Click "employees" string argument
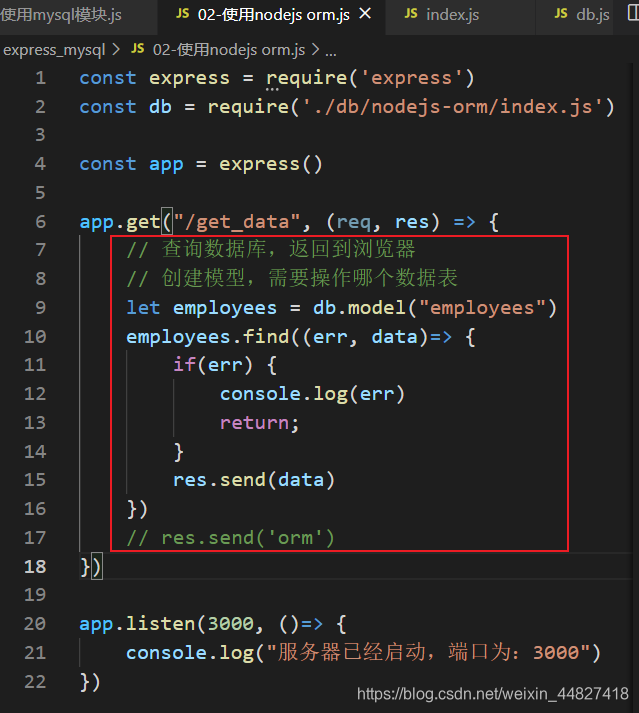This screenshot has height=713, width=639. point(483,308)
